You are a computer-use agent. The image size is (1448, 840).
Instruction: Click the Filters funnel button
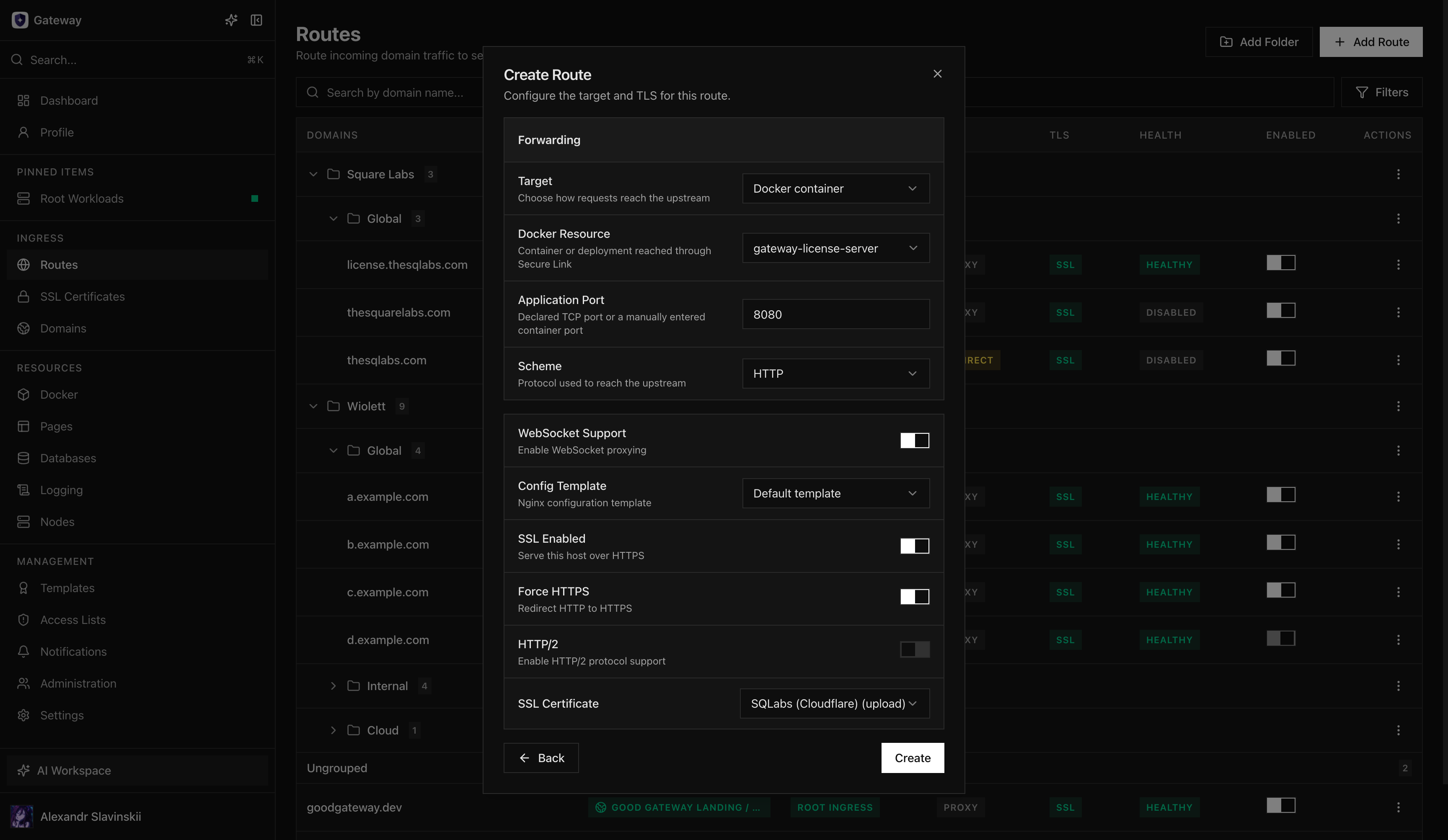(1381, 93)
